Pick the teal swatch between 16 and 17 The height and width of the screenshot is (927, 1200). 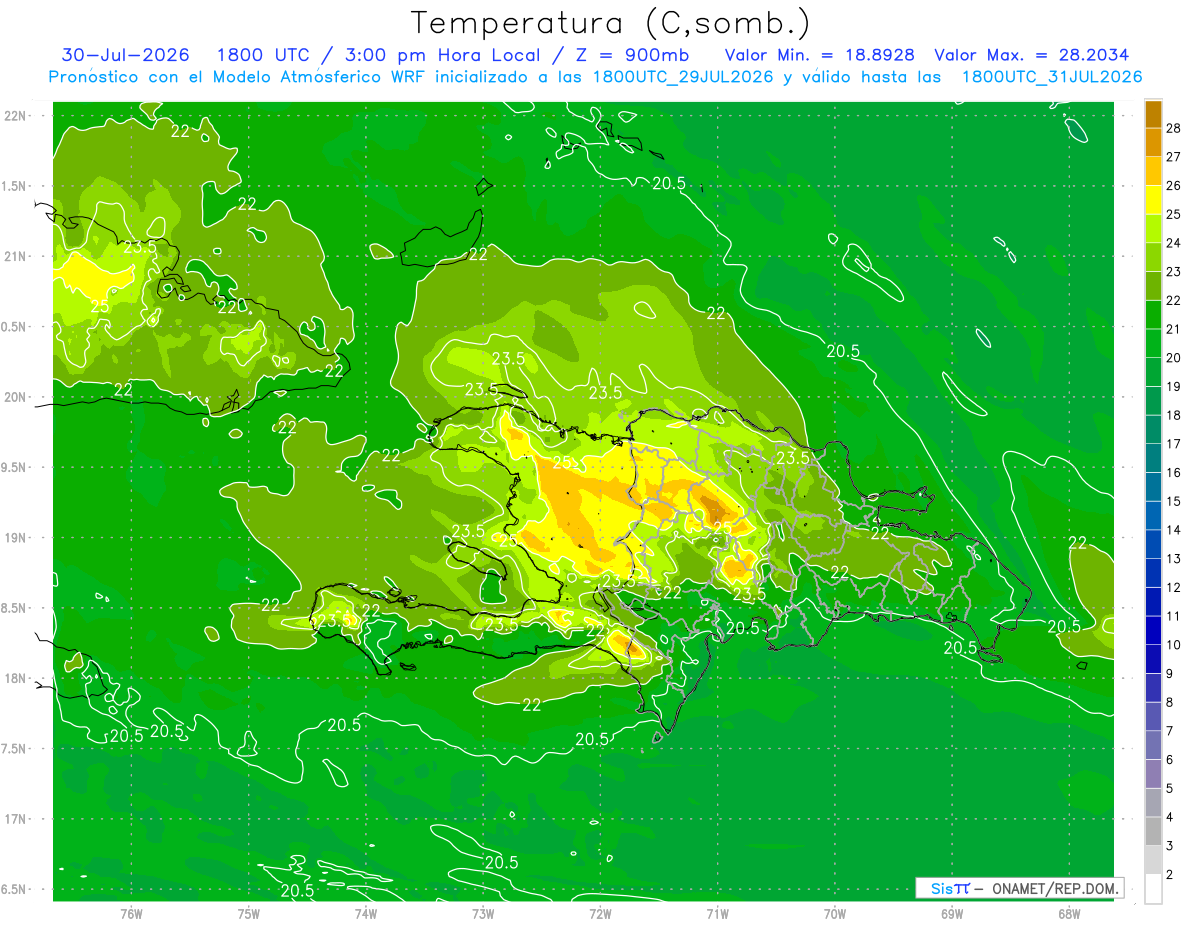(1153, 458)
